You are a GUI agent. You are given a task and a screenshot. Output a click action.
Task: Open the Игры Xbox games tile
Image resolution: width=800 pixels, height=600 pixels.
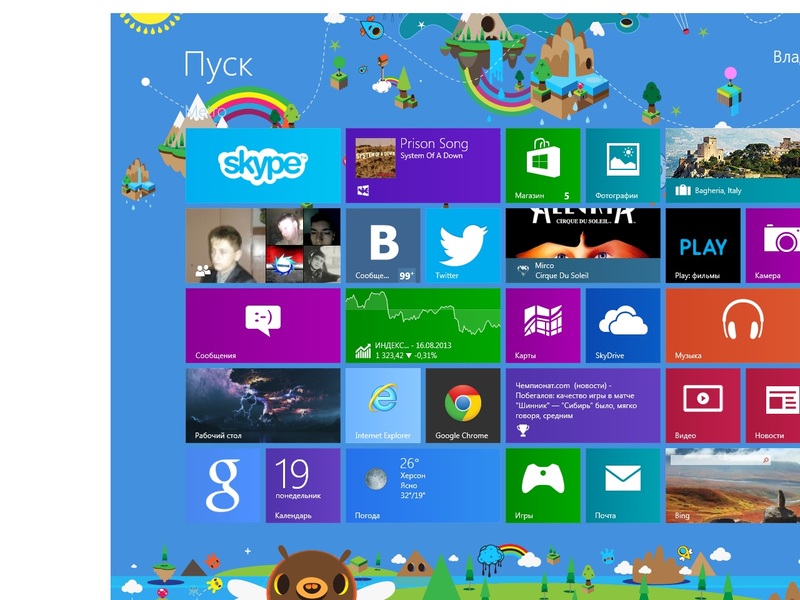542,485
